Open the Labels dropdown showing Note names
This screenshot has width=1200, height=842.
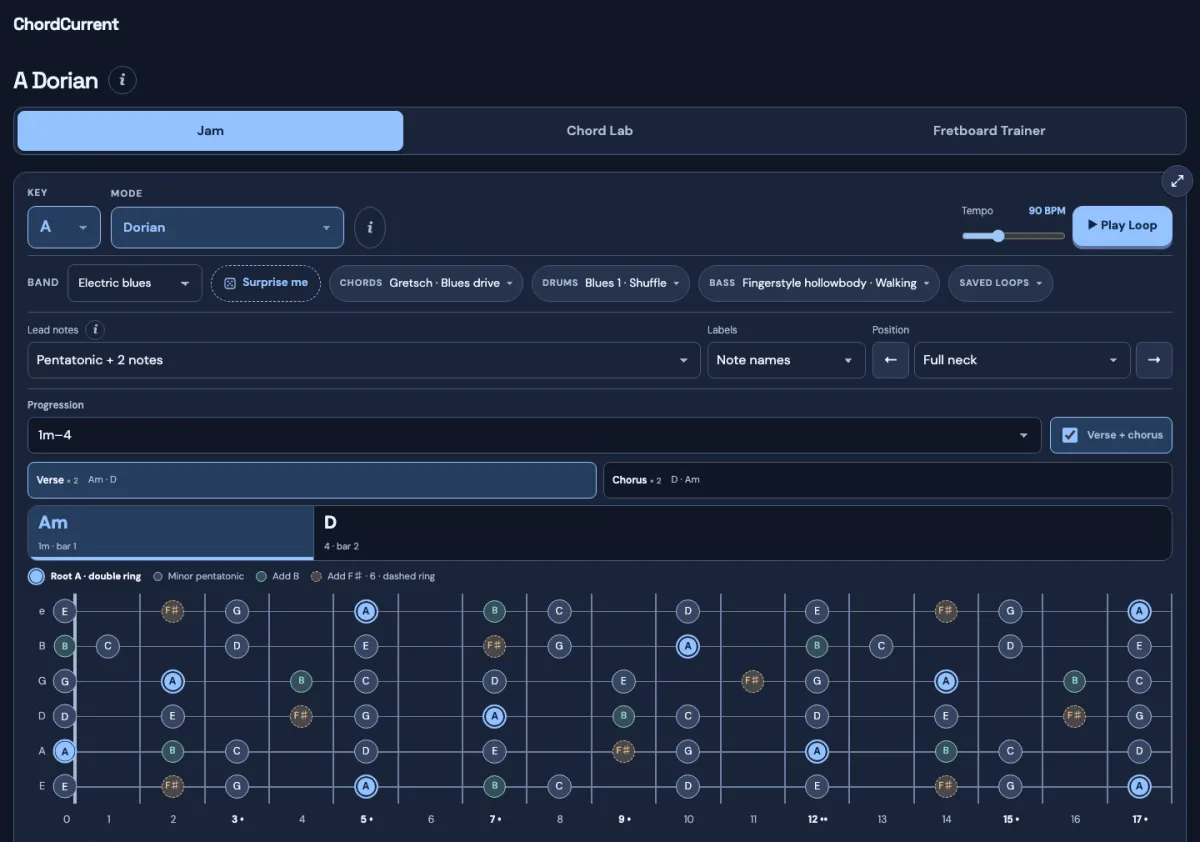786,360
